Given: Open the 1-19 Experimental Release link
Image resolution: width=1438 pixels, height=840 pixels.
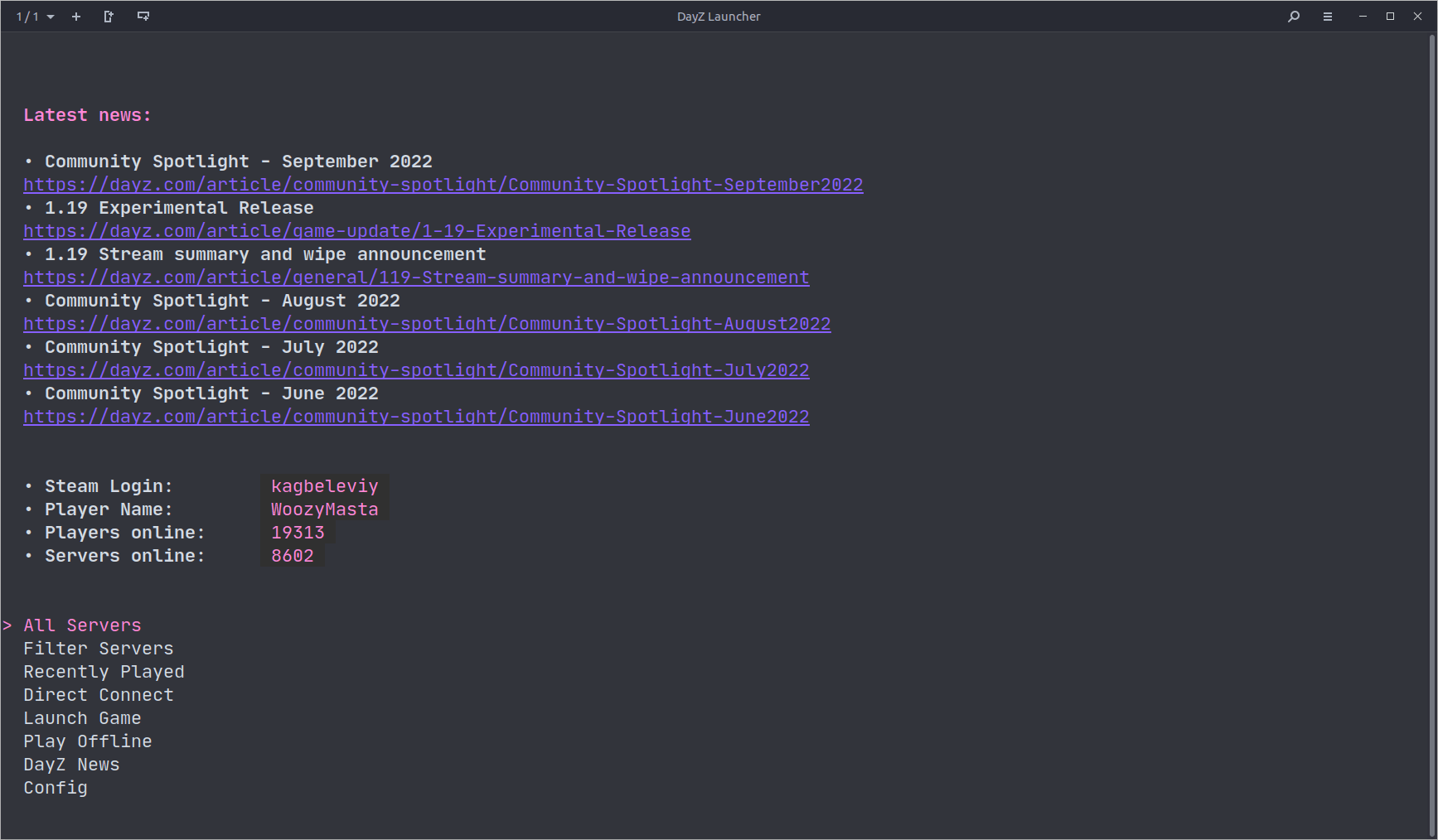Looking at the screenshot, I should pyautogui.click(x=357, y=231).
